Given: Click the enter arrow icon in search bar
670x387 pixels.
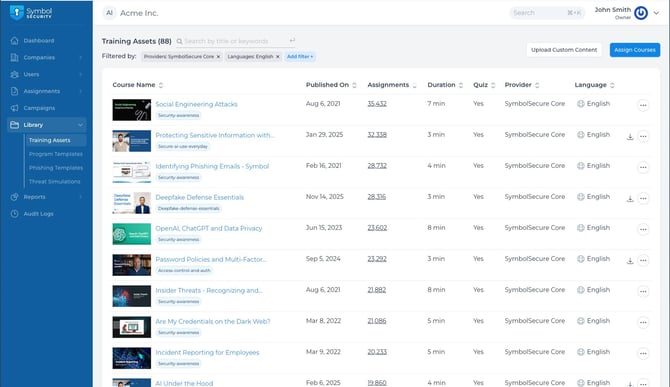Looking at the screenshot, I should [x=292, y=40].
